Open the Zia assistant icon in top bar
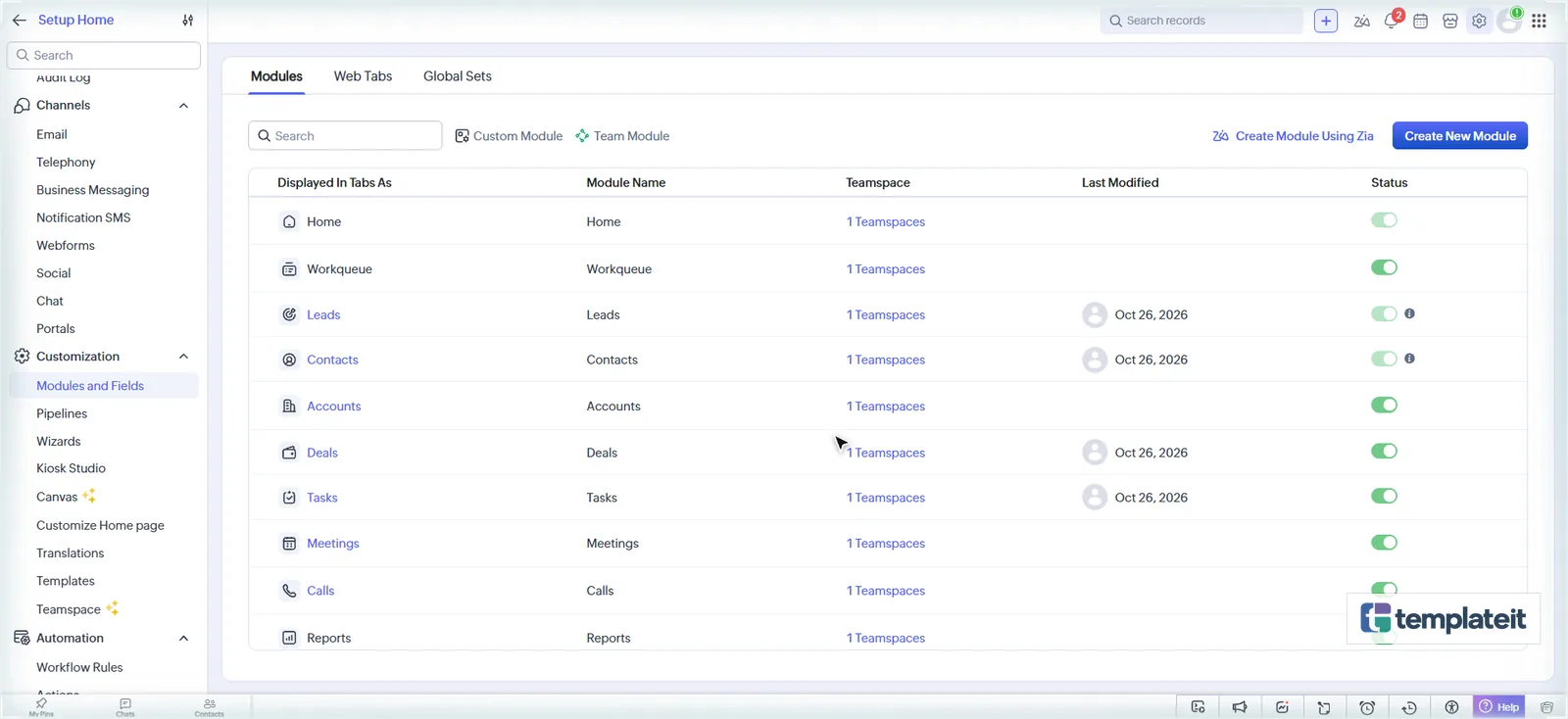Viewport: 1568px width, 719px height. point(1361,21)
